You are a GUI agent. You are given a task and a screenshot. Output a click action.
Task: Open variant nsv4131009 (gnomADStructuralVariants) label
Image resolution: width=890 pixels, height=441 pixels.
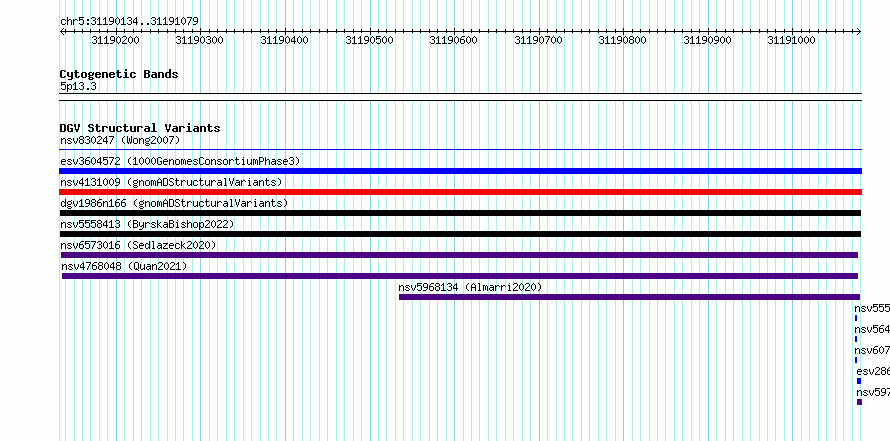(171, 182)
